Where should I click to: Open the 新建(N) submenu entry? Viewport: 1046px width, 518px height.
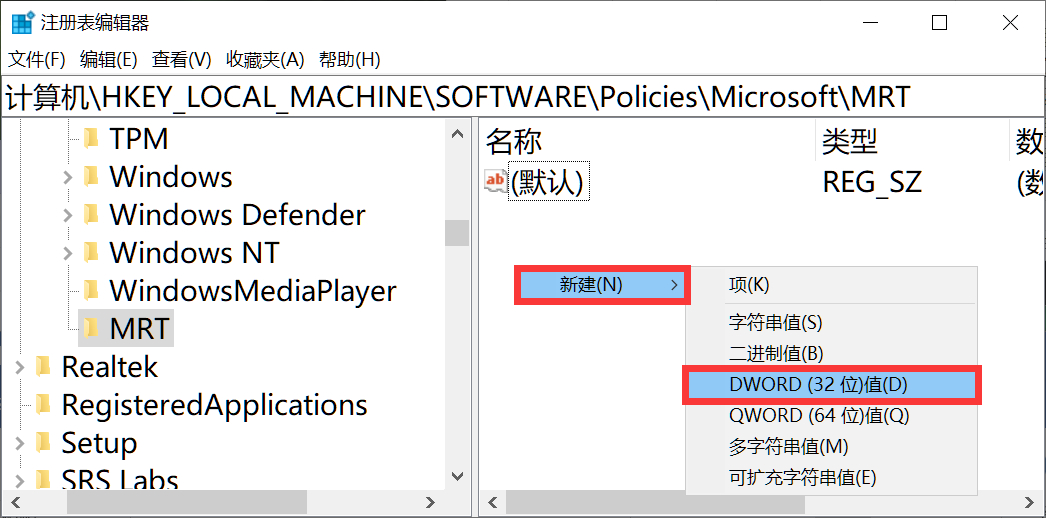(x=602, y=285)
